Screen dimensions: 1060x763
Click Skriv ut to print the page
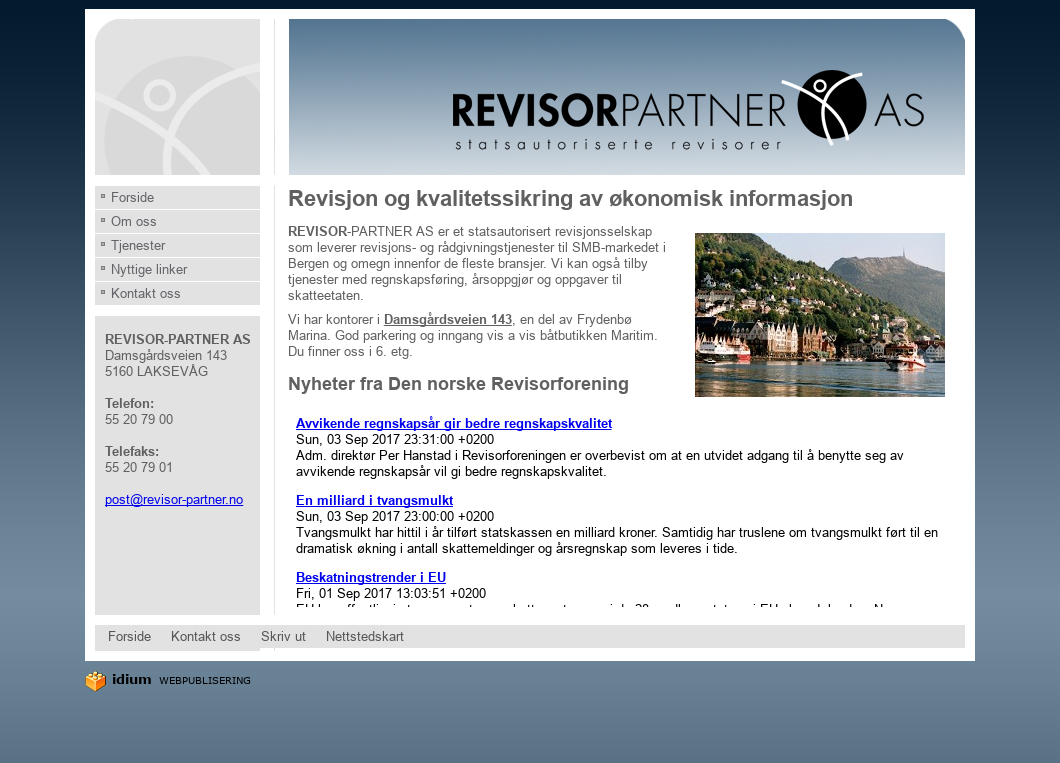coord(283,636)
